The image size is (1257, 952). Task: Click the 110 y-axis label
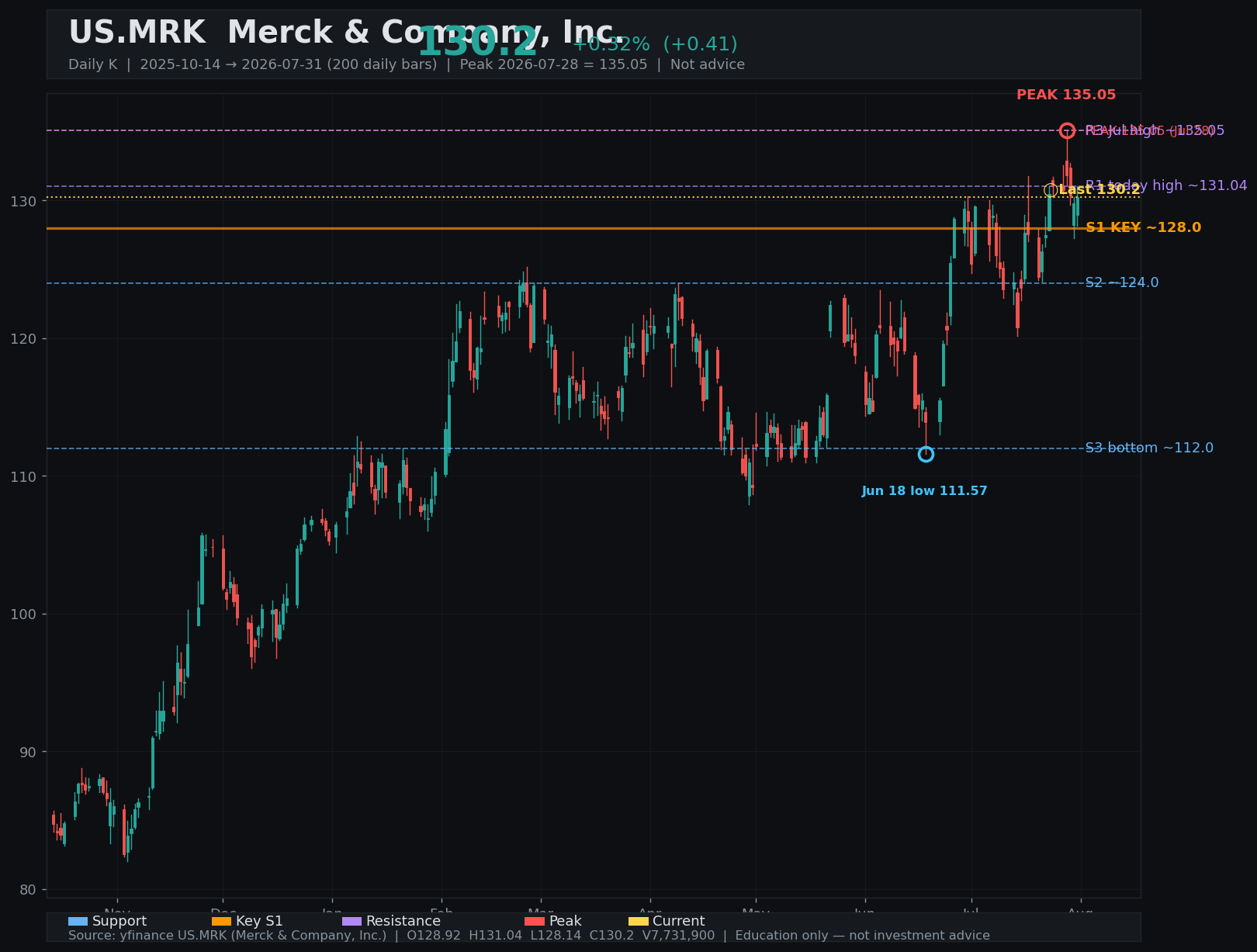[23, 476]
